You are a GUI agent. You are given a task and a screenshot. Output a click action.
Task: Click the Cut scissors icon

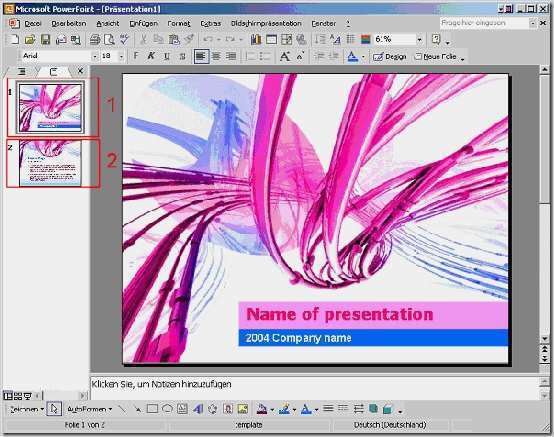(143, 39)
